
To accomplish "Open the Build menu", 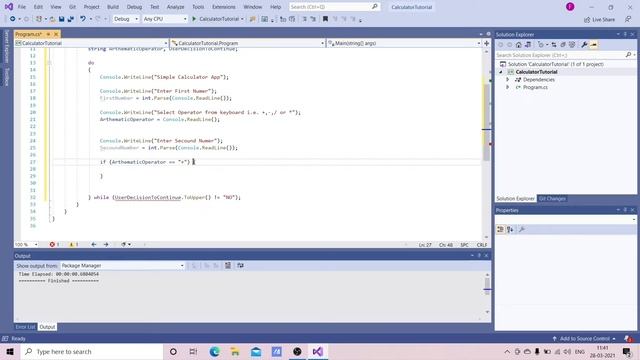I will coord(113,7).
